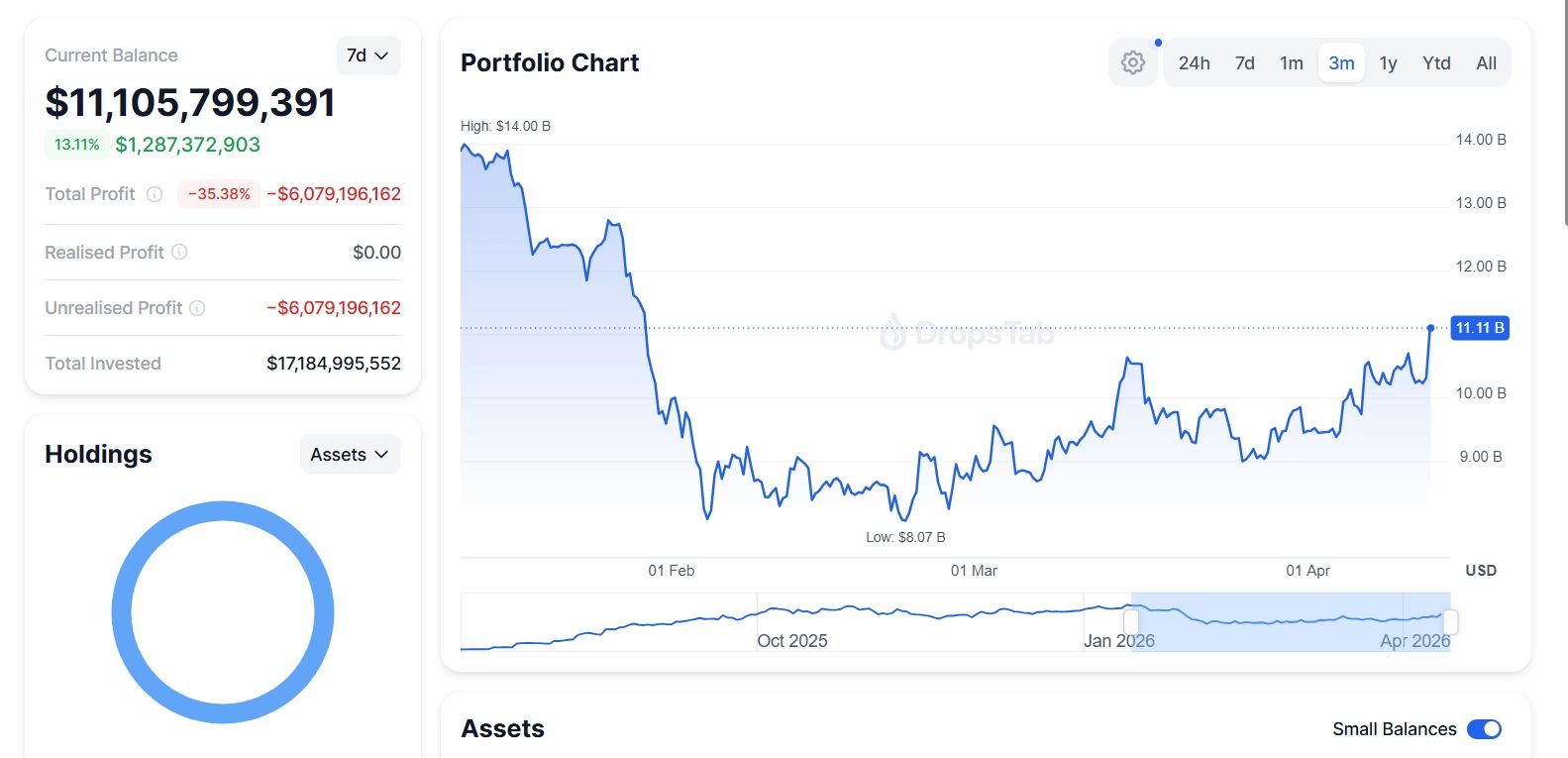Switch chart to the 1y range
Viewport: 1568px width, 758px height.
(1388, 63)
